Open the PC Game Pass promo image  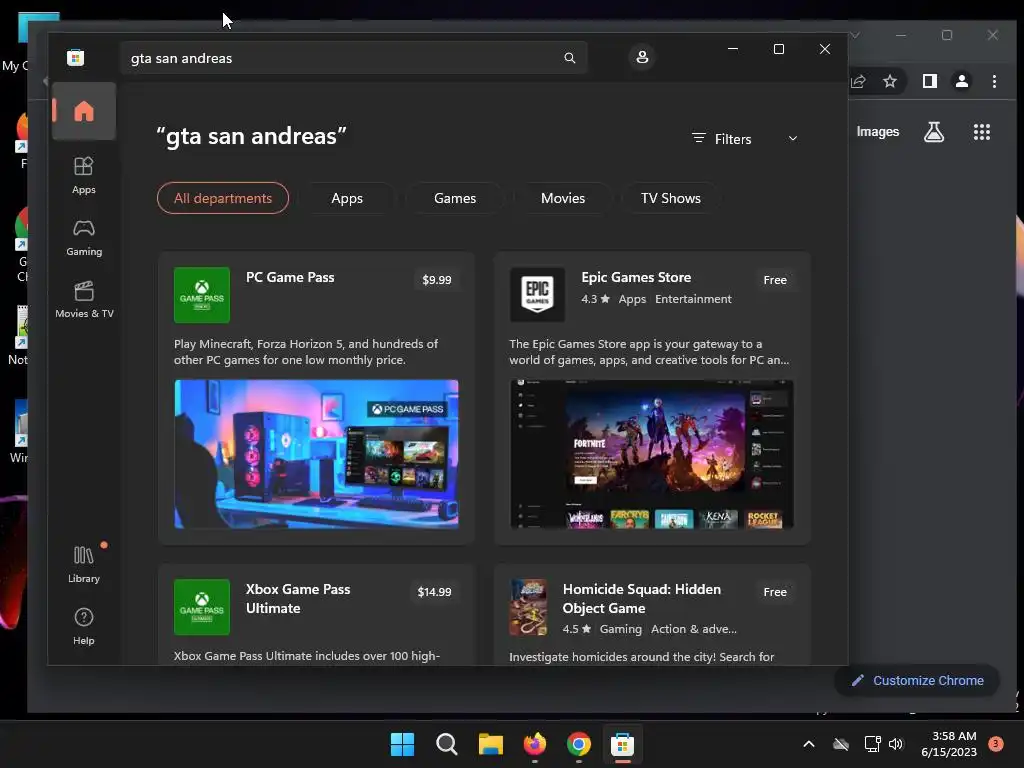(x=316, y=454)
